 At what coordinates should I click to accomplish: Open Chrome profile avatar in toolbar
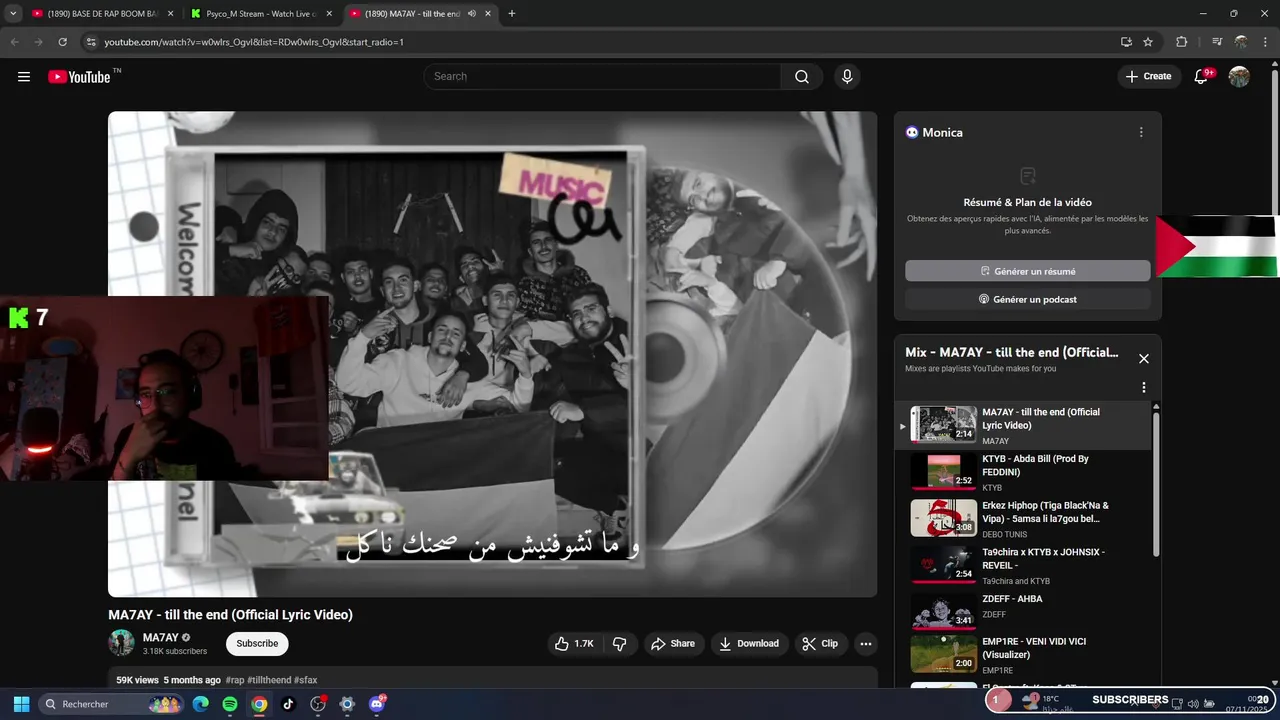coord(1241,42)
